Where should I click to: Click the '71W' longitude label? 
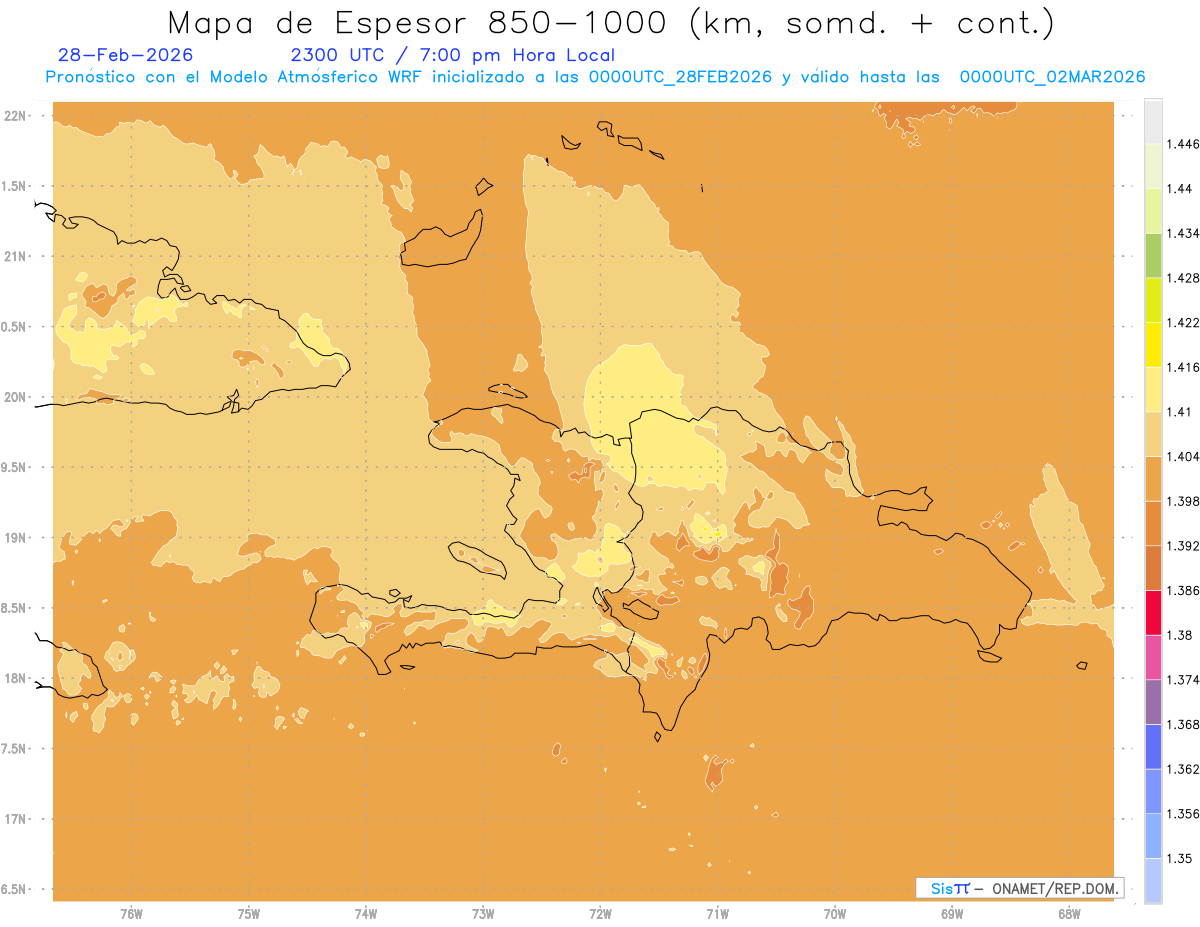pyautogui.click(x=717, y=914)
